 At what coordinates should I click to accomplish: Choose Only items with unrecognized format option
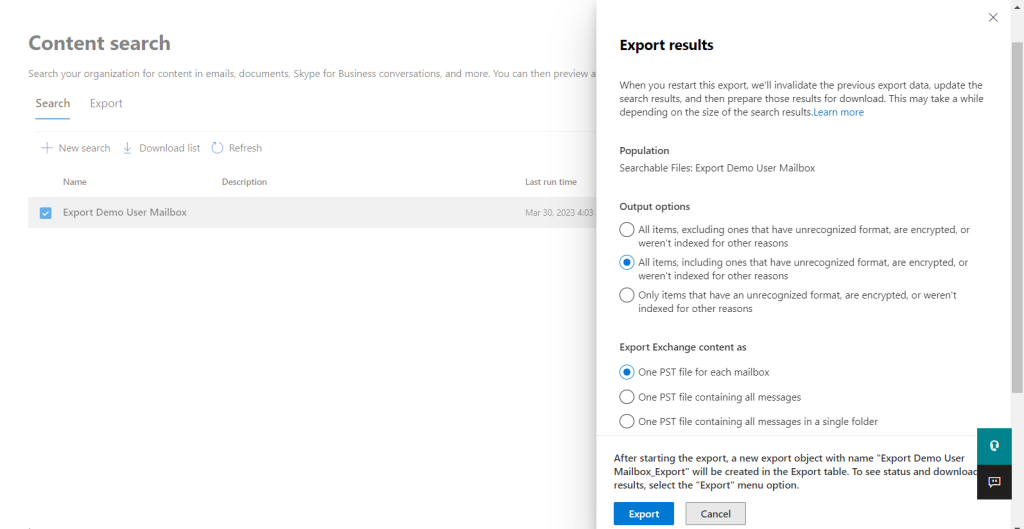626,295
